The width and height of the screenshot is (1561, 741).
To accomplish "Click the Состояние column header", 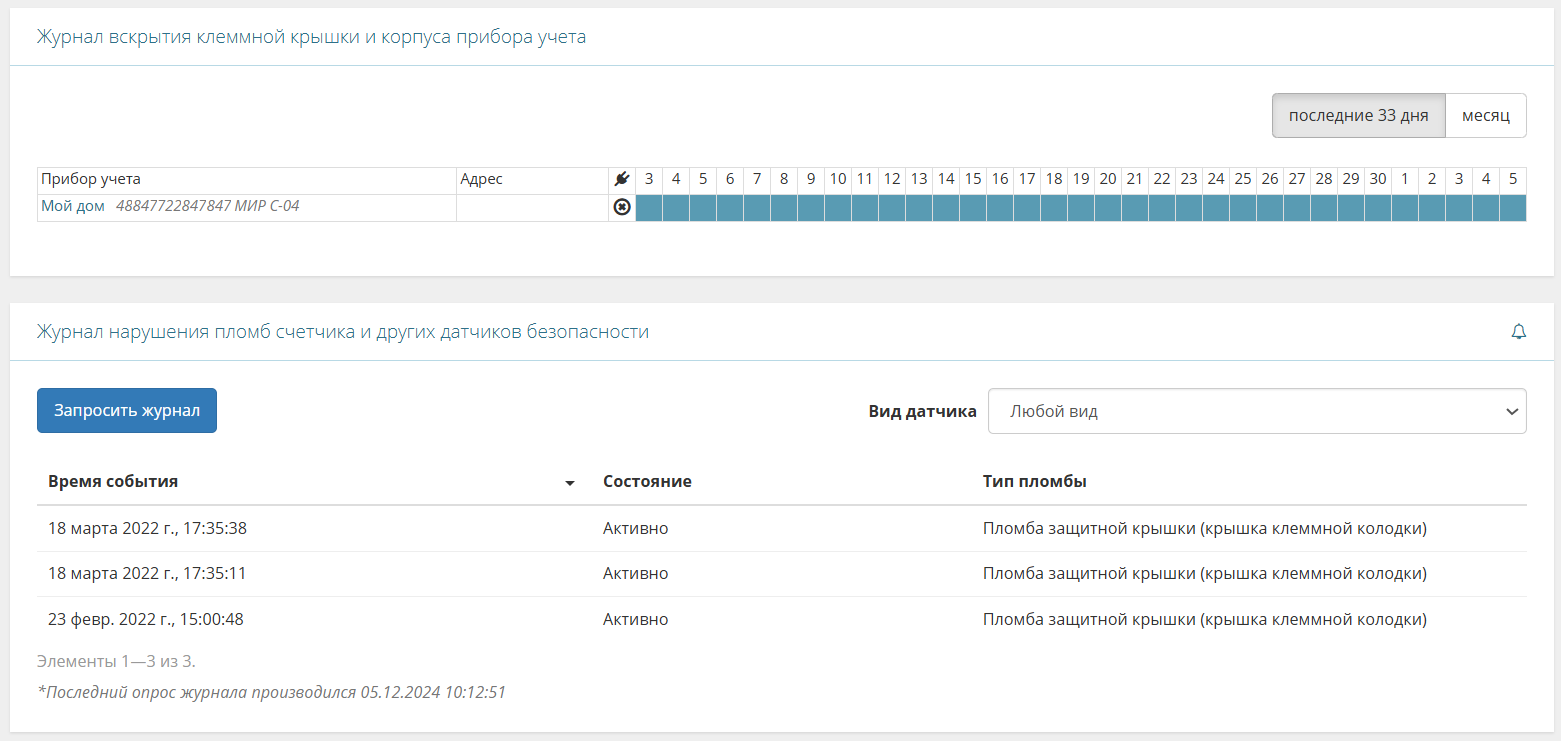I will point(647,481).
